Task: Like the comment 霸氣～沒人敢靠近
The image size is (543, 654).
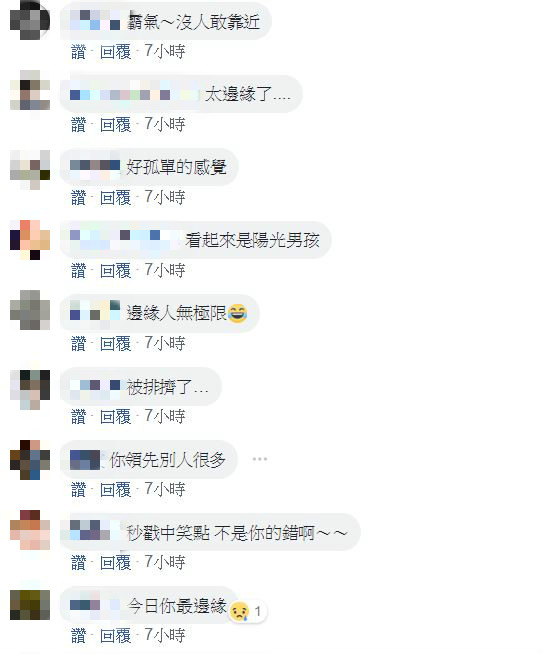Action: click(78, 52)
